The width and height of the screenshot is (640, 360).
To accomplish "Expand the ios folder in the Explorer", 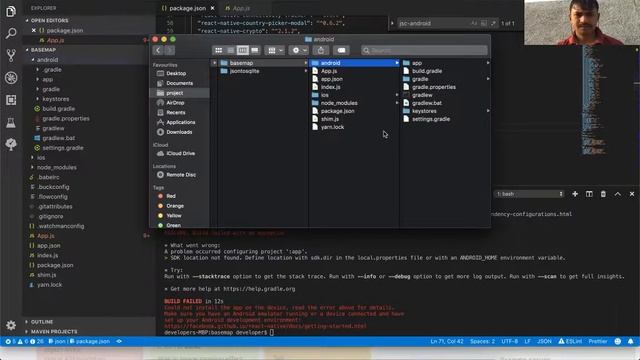I will pos(33,158).
